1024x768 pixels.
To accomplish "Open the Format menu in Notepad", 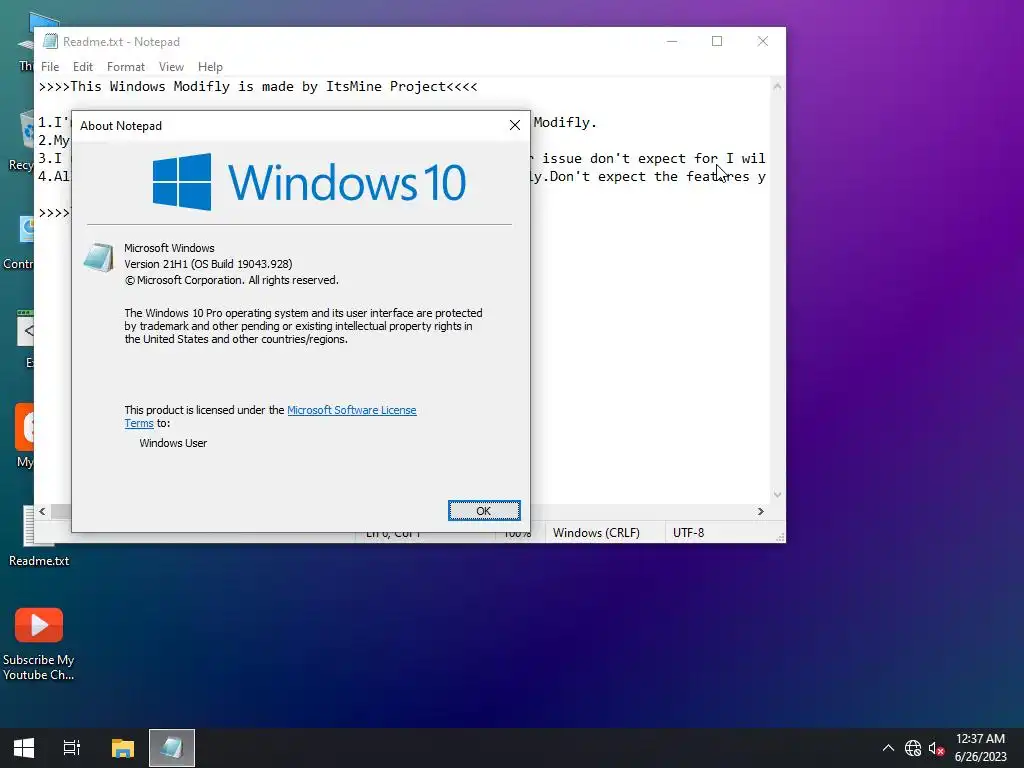I will coord(125,67).
